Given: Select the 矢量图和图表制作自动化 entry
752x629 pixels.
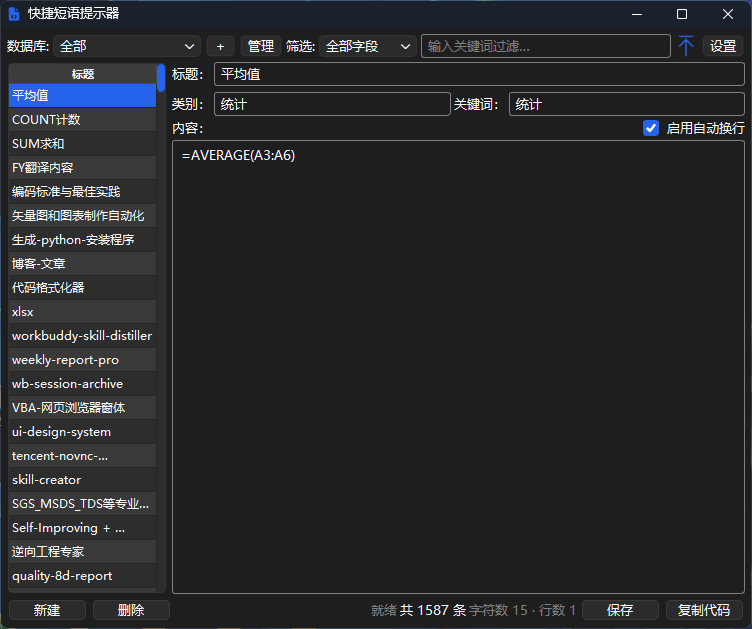Looking at the screenshot, I should tap(82, 215).
